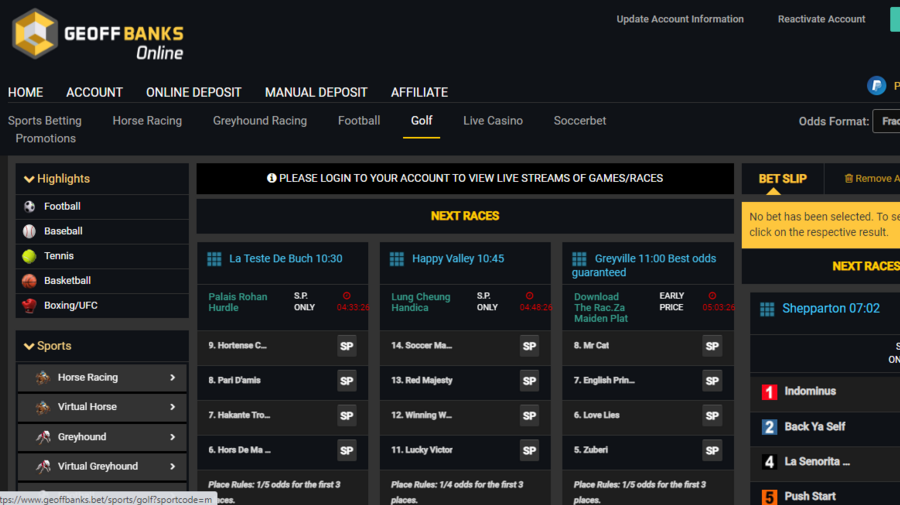Open the Promotions tab
Screen dimensions: 900x505
click(x=45, y=138)
